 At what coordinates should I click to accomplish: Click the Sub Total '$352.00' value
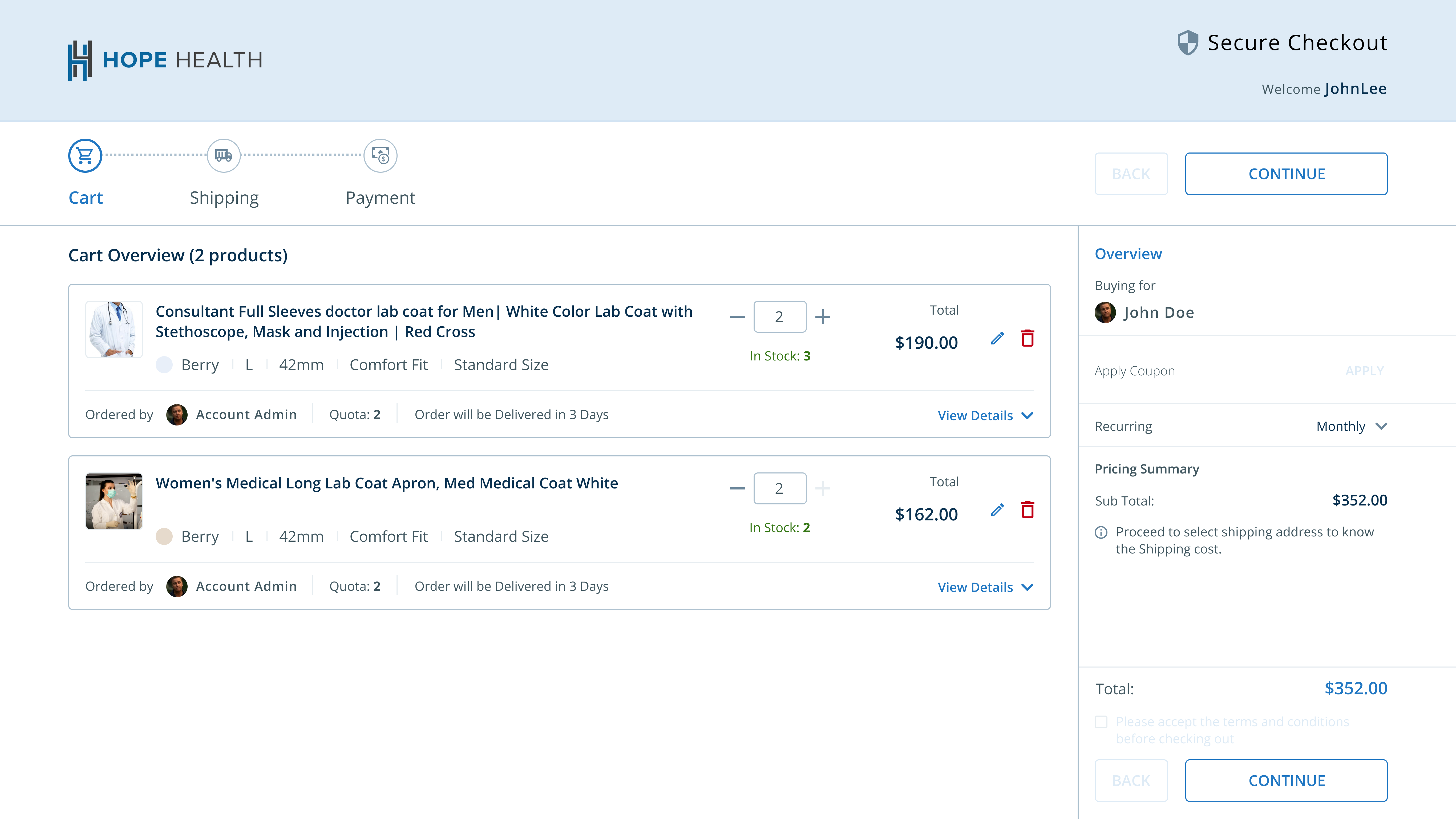pos(1359,501)
